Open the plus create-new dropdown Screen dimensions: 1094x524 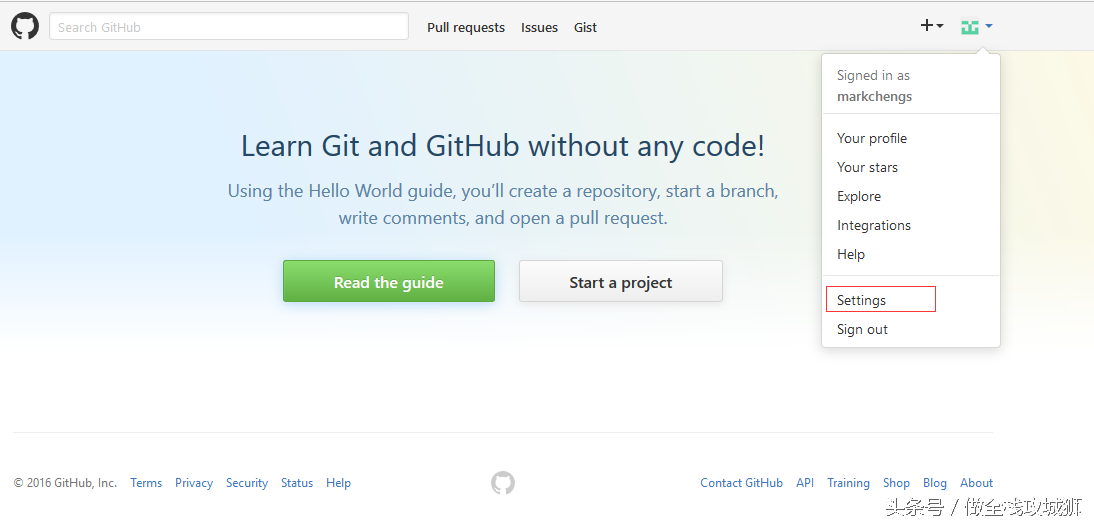932,27
